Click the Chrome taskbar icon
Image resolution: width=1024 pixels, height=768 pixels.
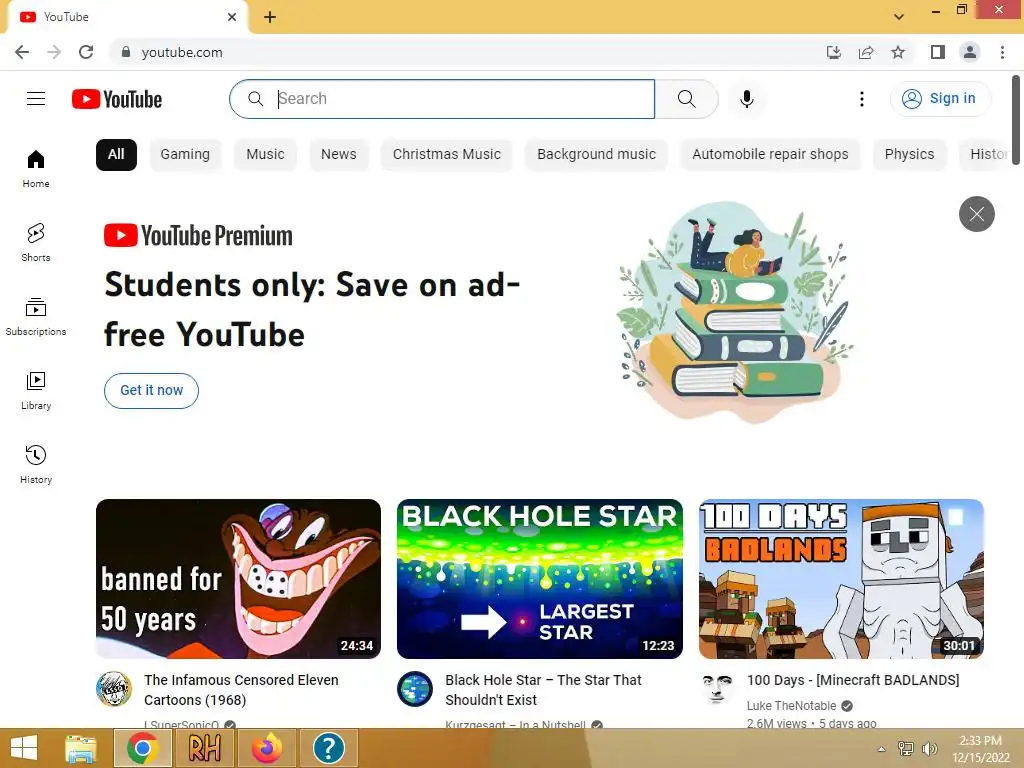(x=143, y=748)
